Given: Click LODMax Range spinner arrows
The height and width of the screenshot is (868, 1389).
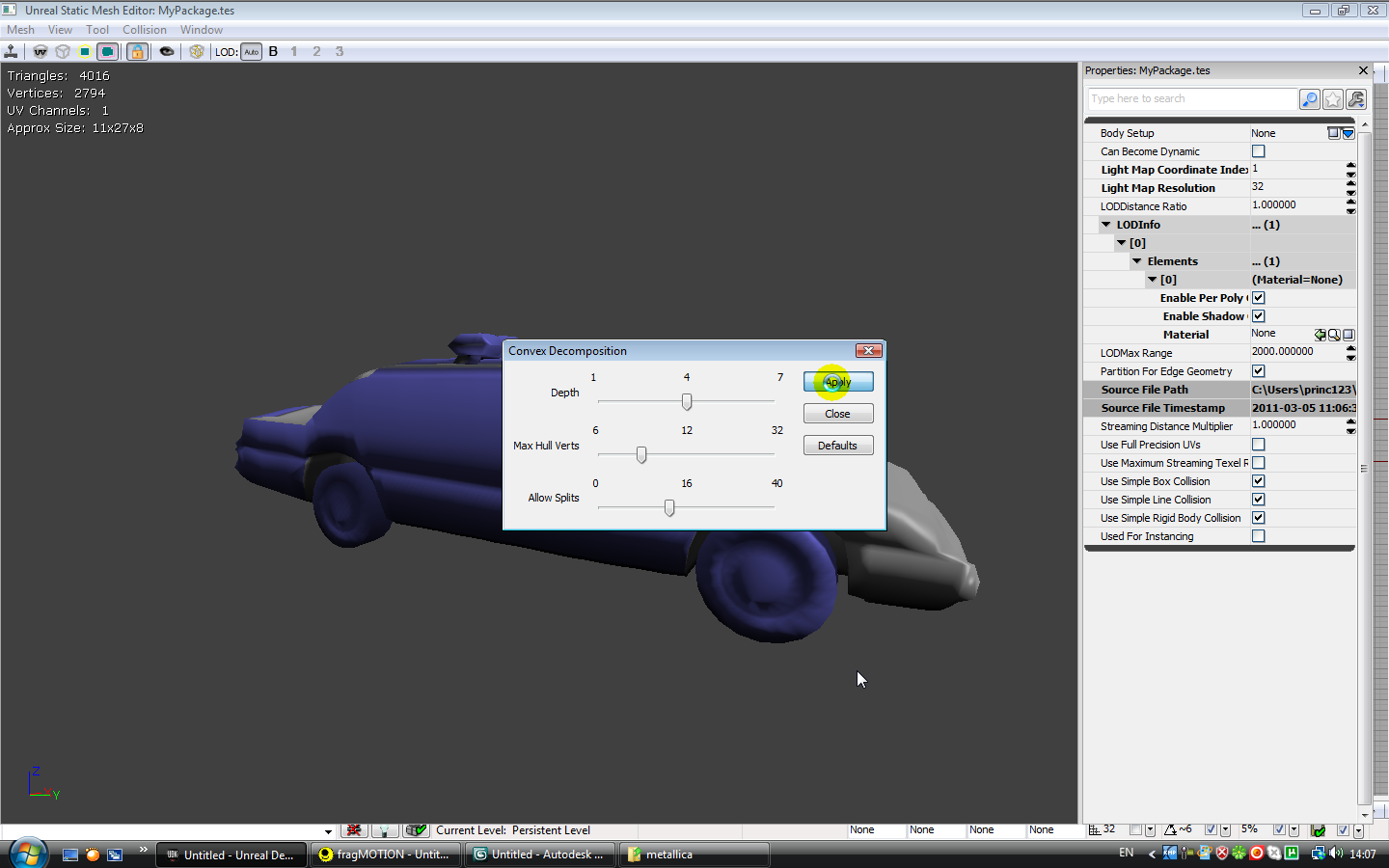Looking at the screenshot, I should (x=1350, y=353).
